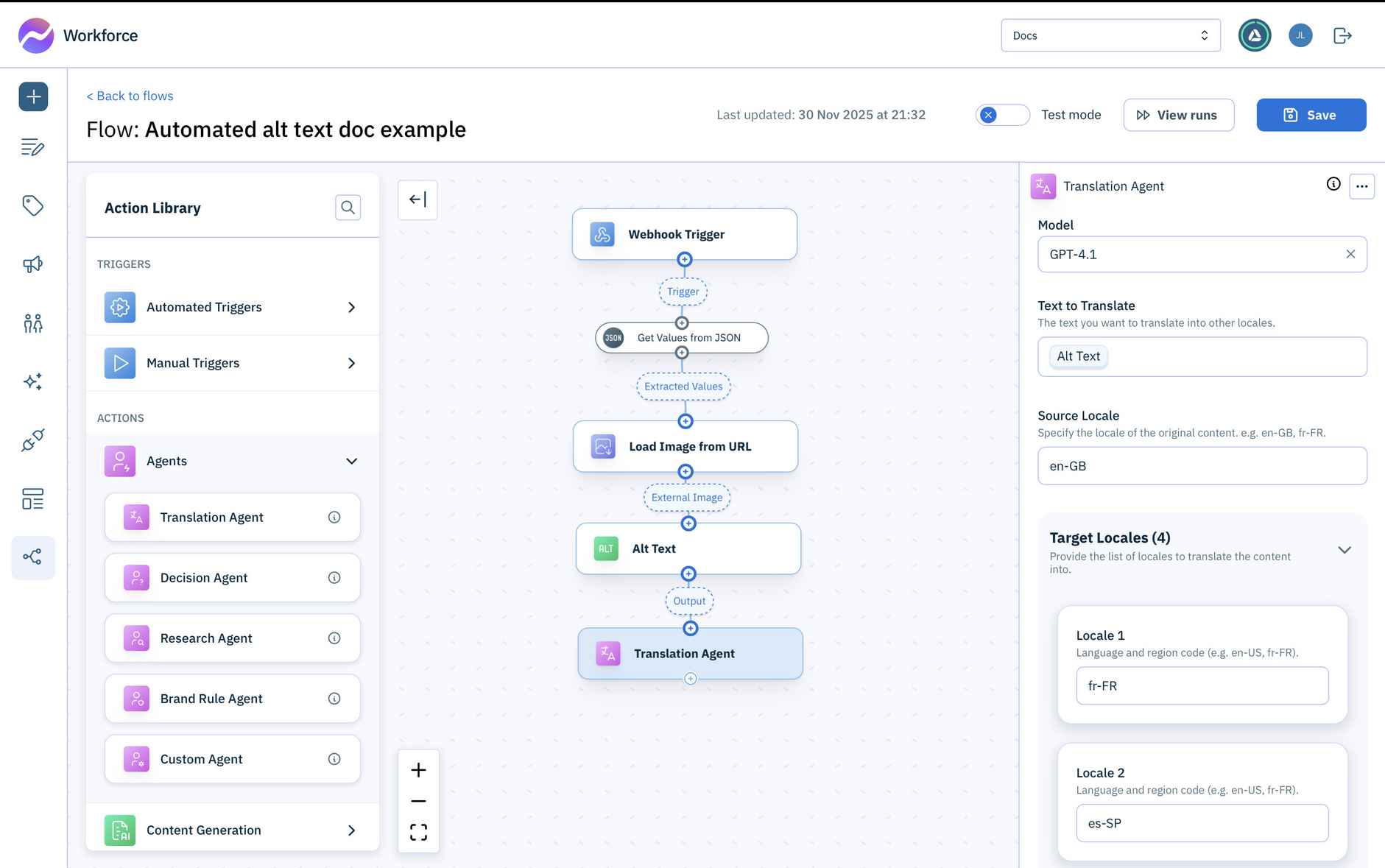
Task: Click the team members icon in sidebar
Action: [33, 322]
